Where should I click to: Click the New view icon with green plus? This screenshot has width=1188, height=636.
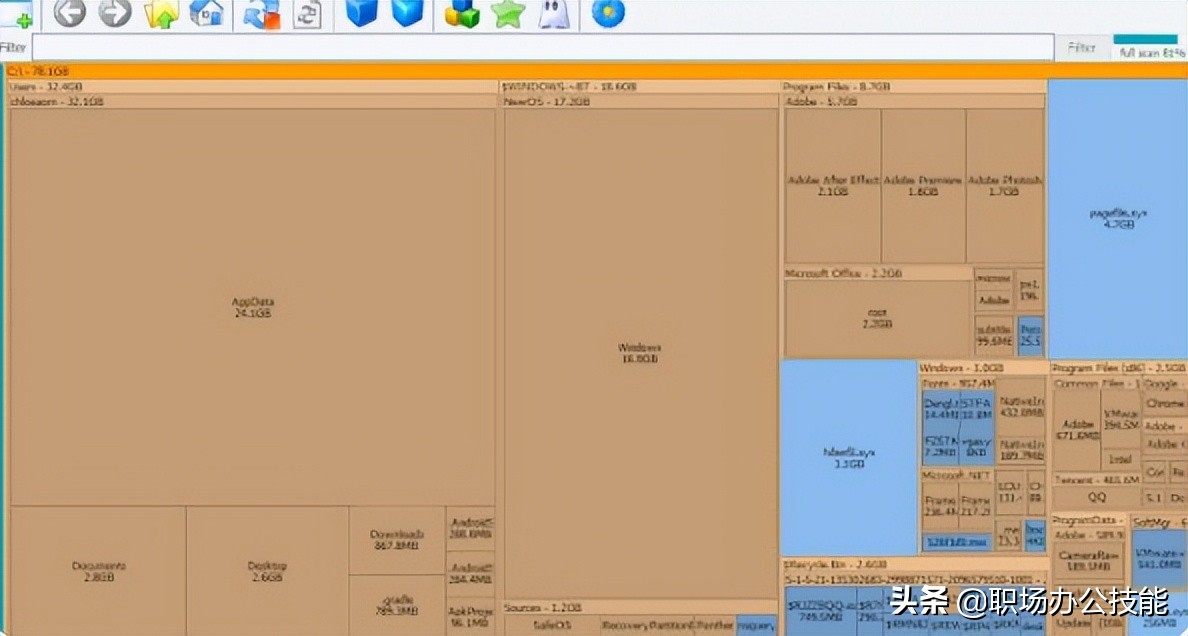click(x=17, y=13)
